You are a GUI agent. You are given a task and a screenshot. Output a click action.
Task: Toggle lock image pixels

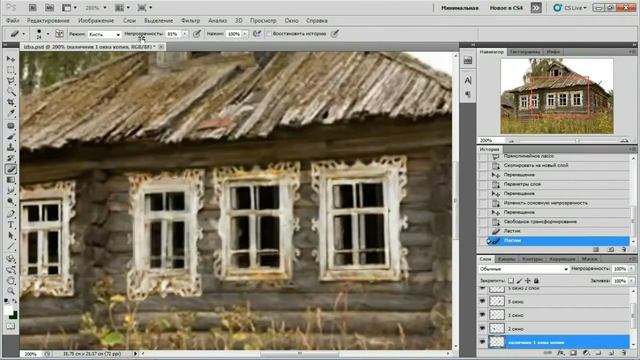click(519, 281)
